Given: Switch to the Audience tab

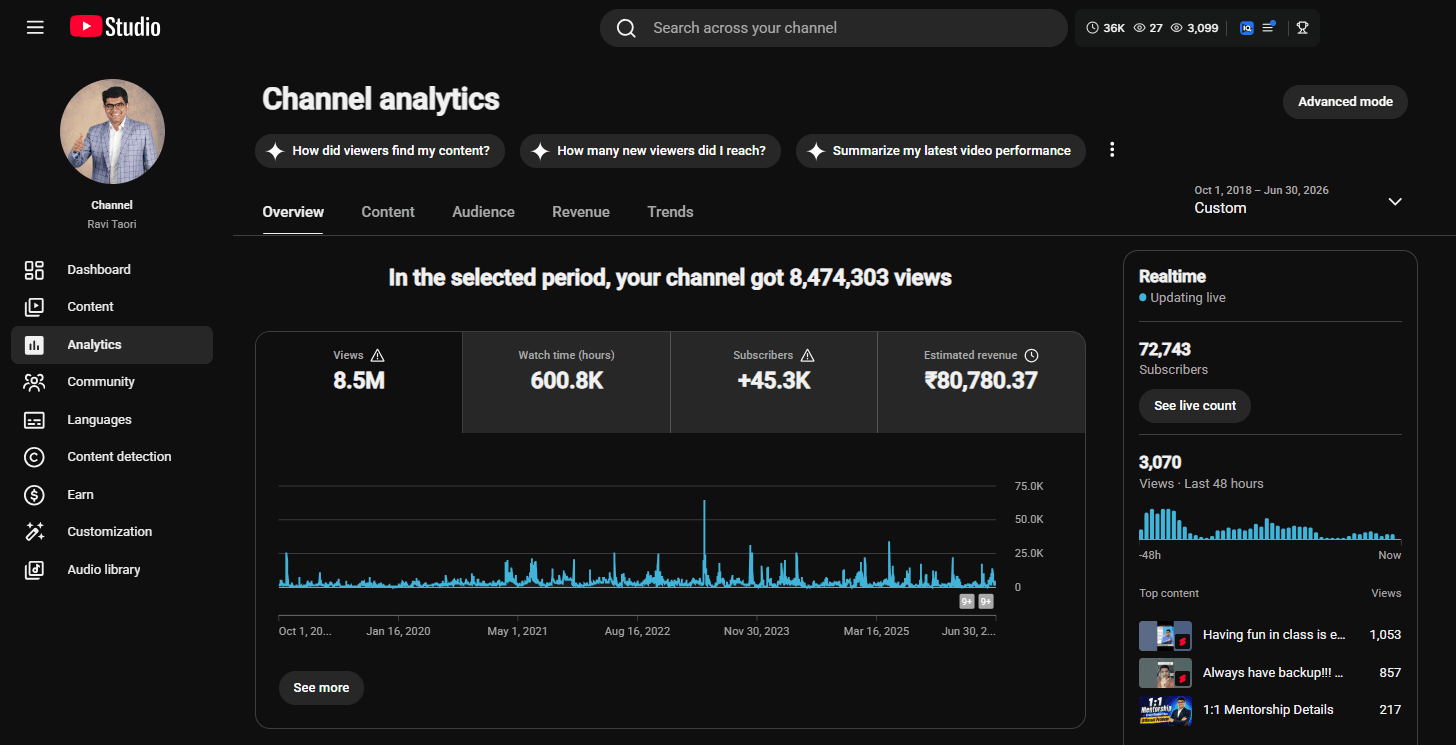Looking at the screenshot, I should point(483,212).
